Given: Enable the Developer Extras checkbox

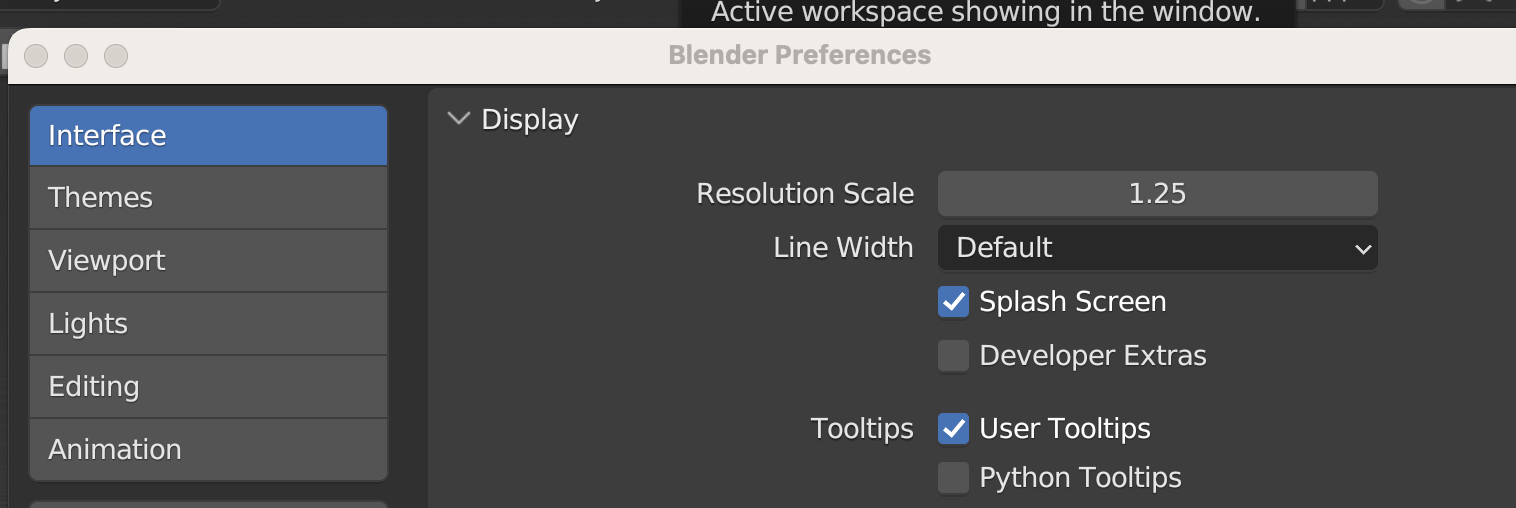Looking at the screenshot, I should pos(953,356).
